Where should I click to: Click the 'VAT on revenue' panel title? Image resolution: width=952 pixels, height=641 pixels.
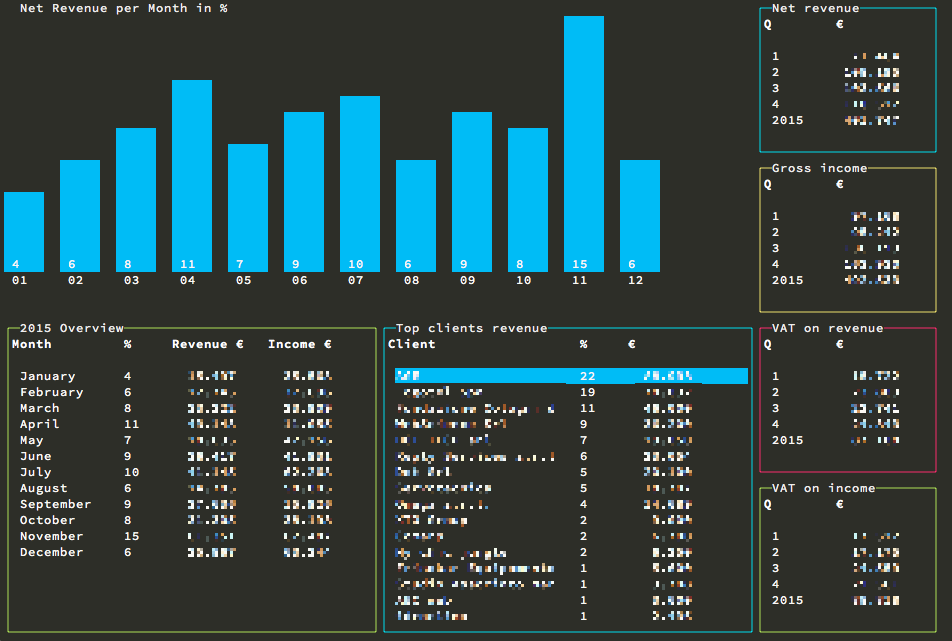828,328
